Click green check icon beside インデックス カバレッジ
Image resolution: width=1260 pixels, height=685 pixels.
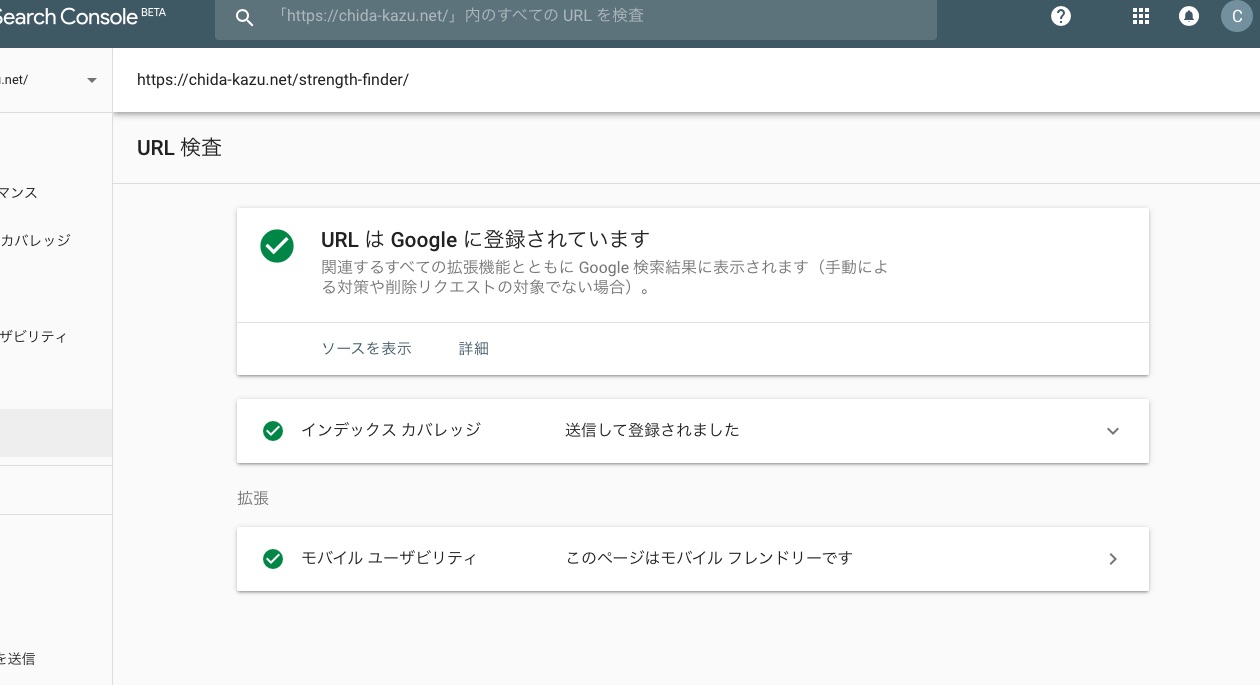pyautogui.click(x=273, y=431)
